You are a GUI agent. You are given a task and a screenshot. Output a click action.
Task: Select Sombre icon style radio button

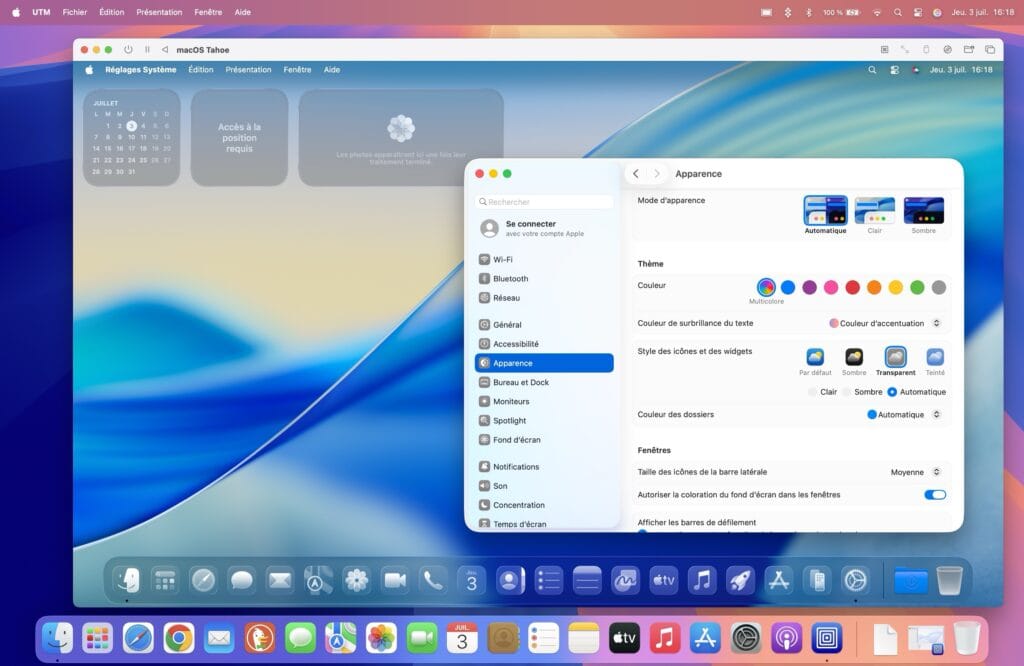tap(846, 392)
